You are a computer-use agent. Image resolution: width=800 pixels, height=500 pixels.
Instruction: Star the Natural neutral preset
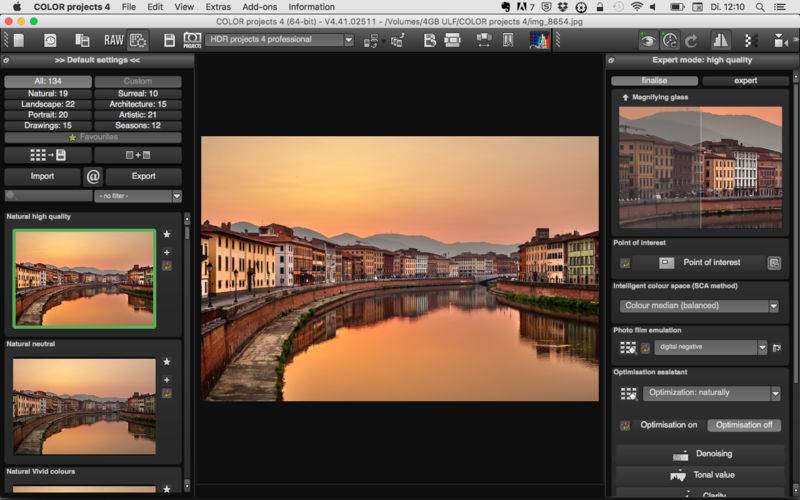click(x=166, y=362)
